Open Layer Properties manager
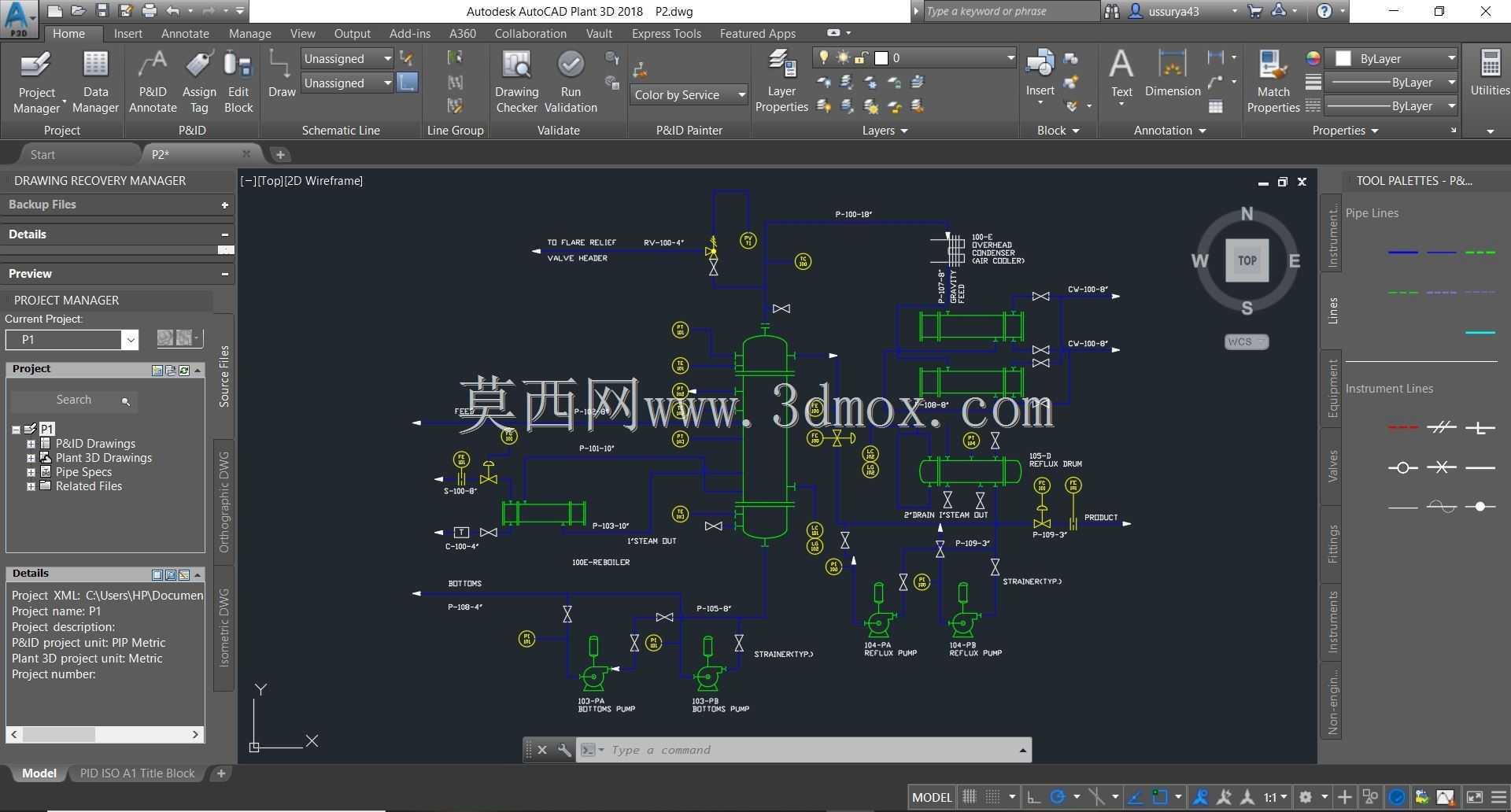 tap(781, 82)
